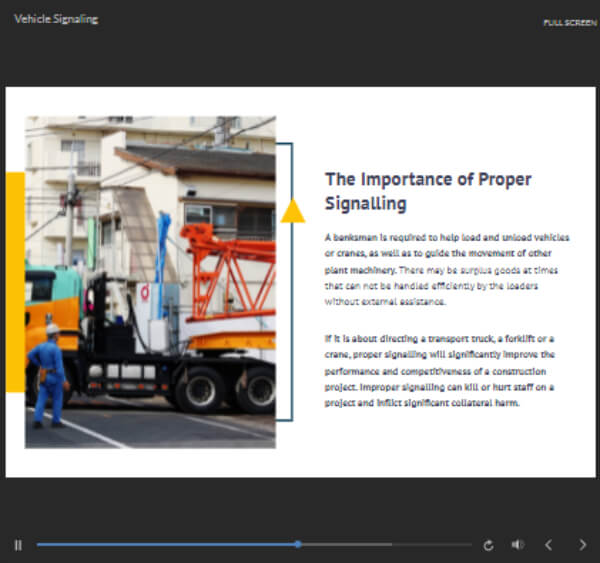Click the yellow triangle marker on the slide
The height and width of the screenshot is (563, 600).
292,211
